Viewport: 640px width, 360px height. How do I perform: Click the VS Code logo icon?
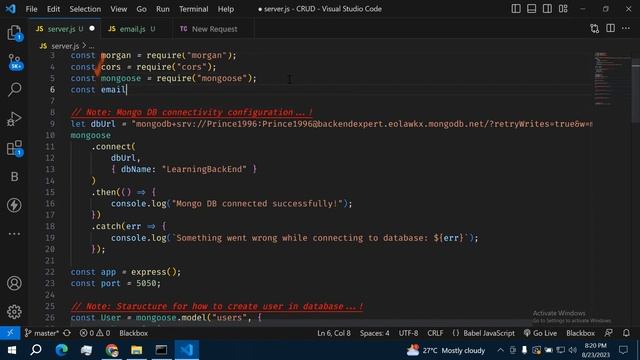tap(10, 9)
